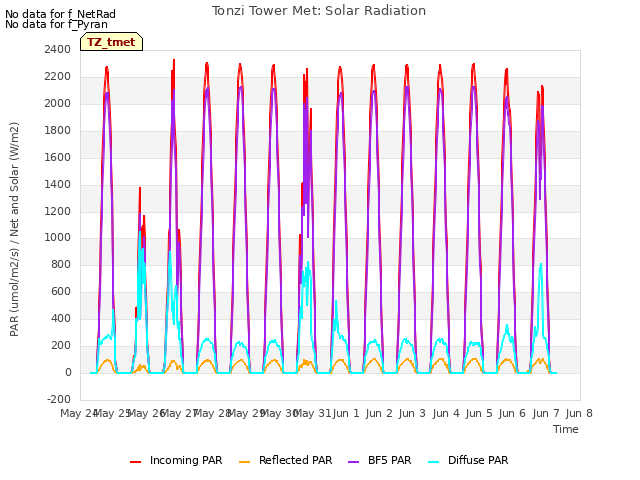Image resolution: width=640 pixels, height=480 pixels.
Task: Click the 800 y-axis tick label
Action: [x=61, y=264]
